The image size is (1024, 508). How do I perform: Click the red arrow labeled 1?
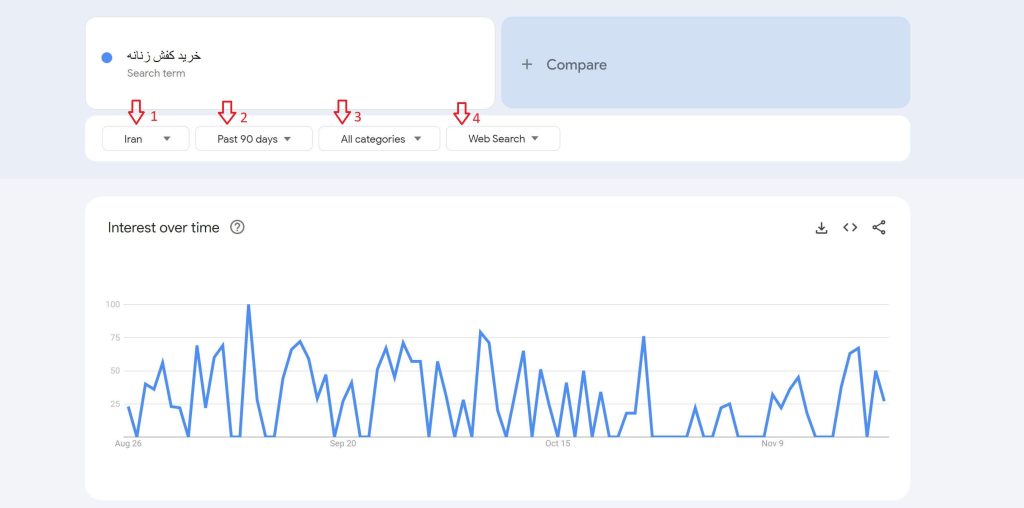pos(136,112)
